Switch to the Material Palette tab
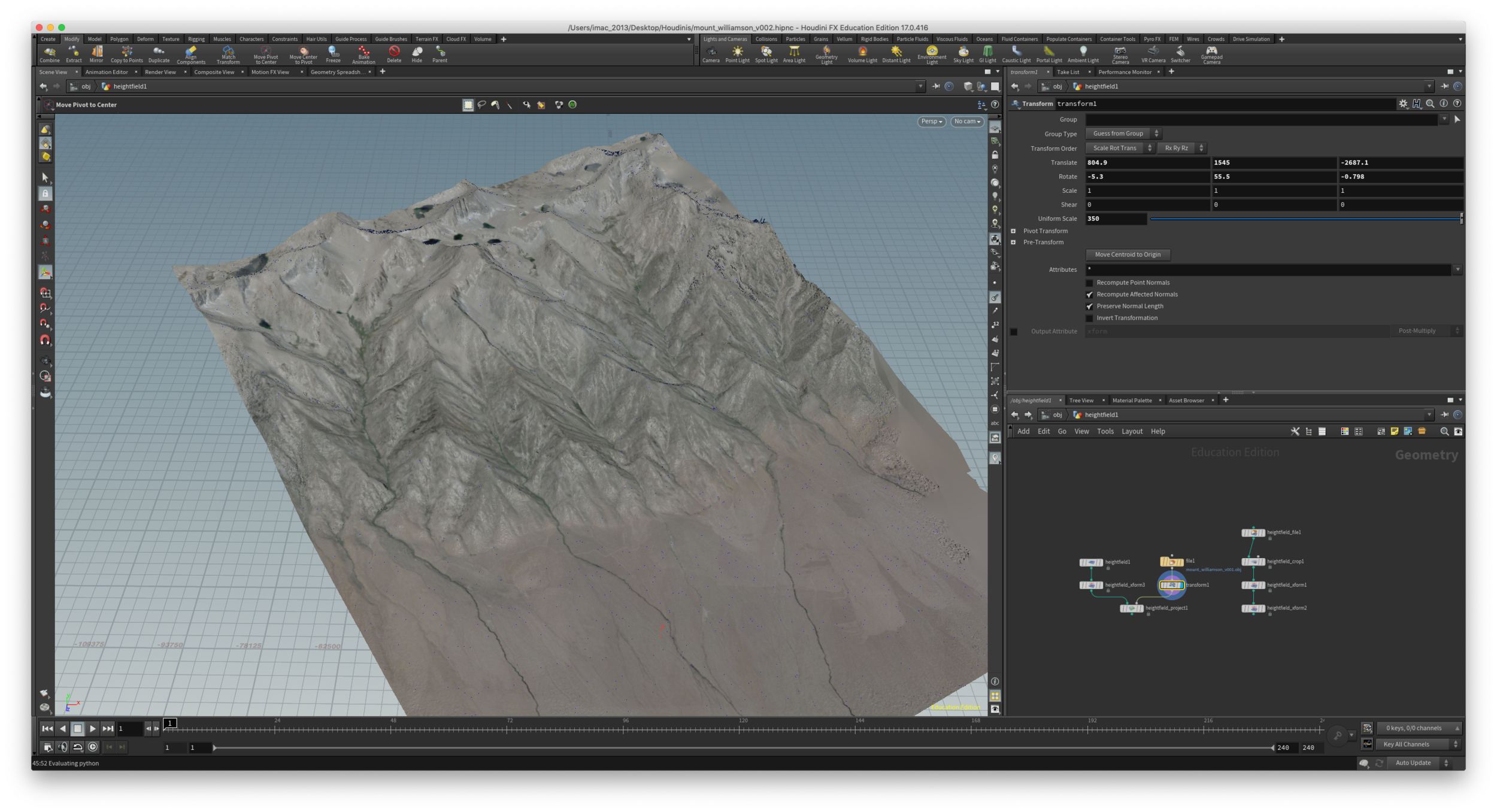1497x812 pixels. tap(1132, 401)
